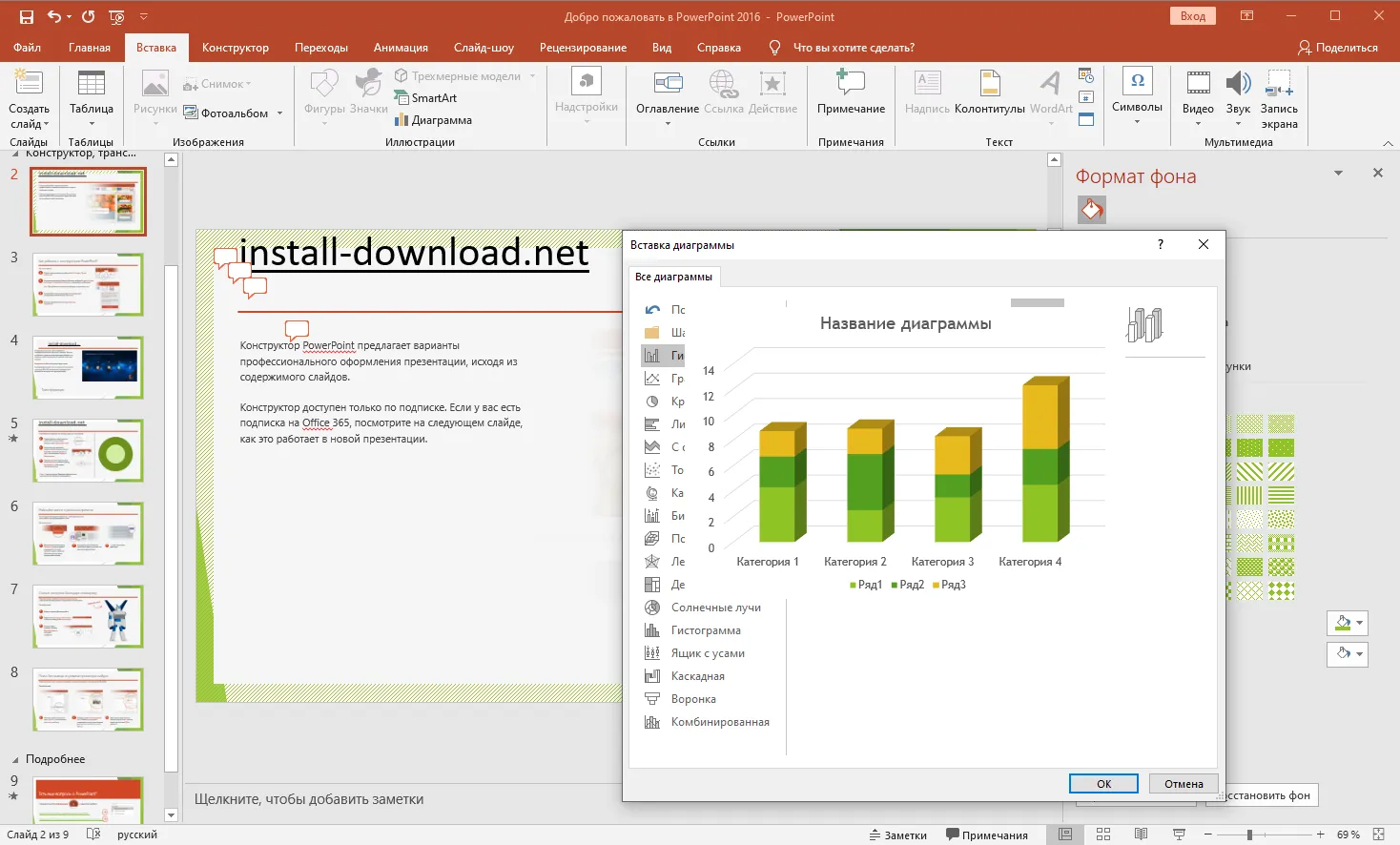Open the Символы symbols tool
This screenshot has height=845, width=1400.
tap(1137, 82)
